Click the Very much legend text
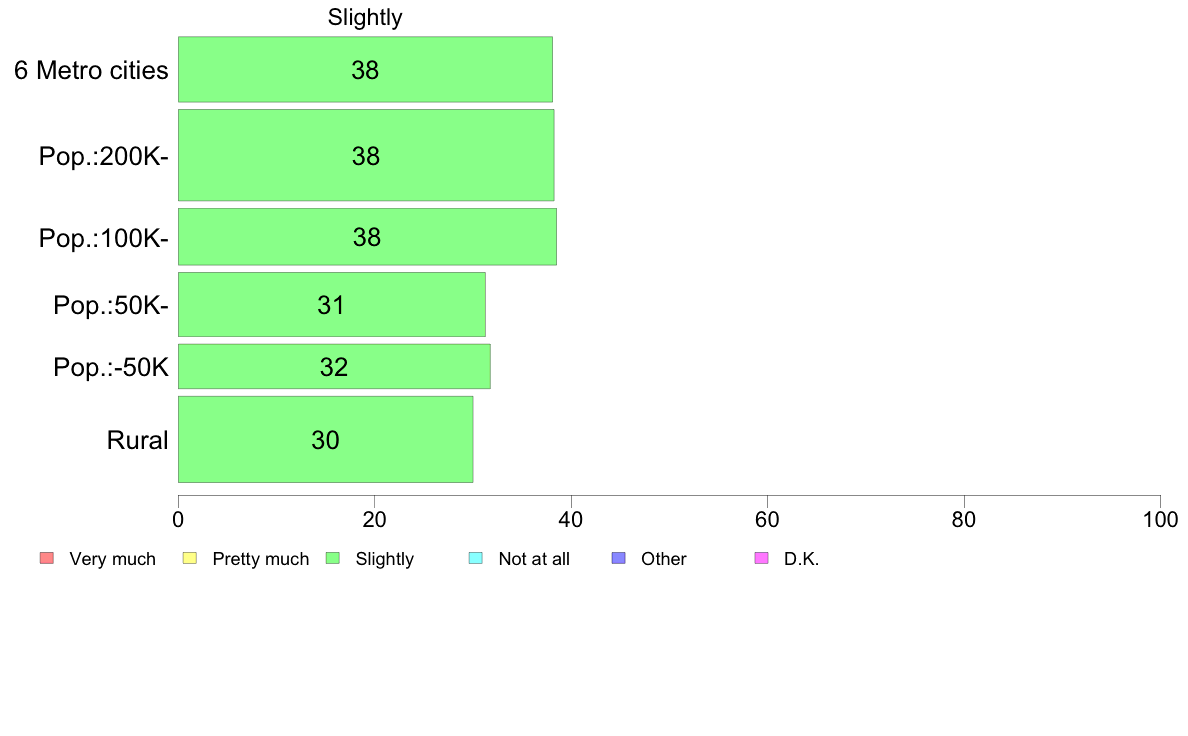The width and height of the screenshot is (1188, 736). click(x=112, y=559)
